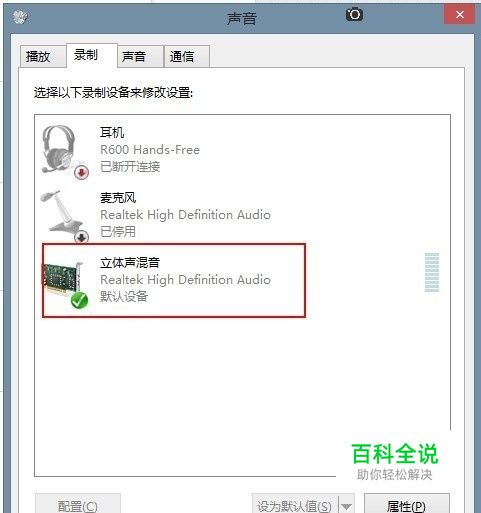Screen dimensions: 481x513
Task: Click the camera icon in title bar
Action: pos(354,14)
